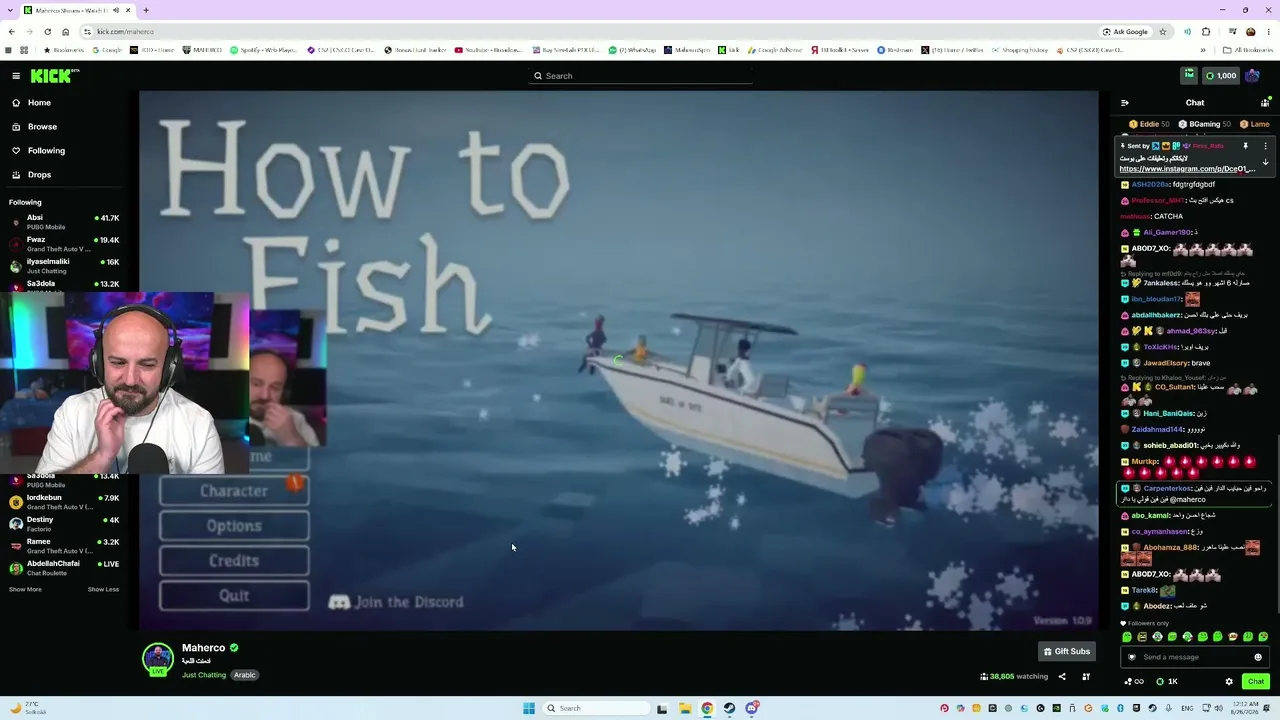
Task: Go to the browser home page
Action: (66, 32)
